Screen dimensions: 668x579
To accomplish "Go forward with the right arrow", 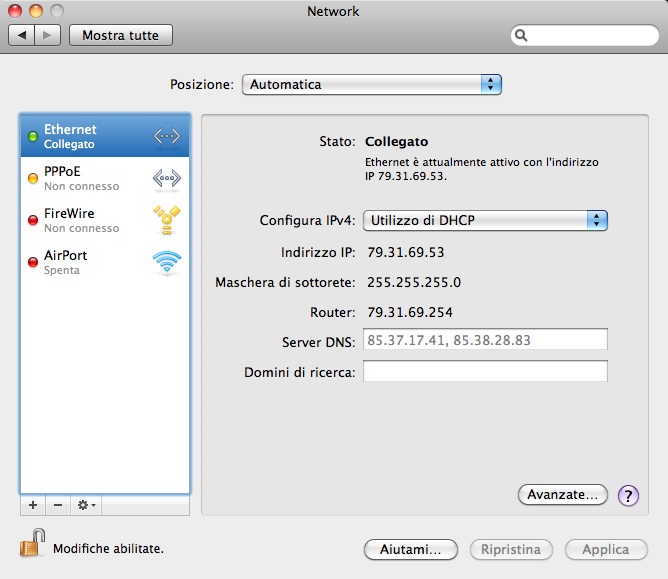I will [x=47, y=35].
